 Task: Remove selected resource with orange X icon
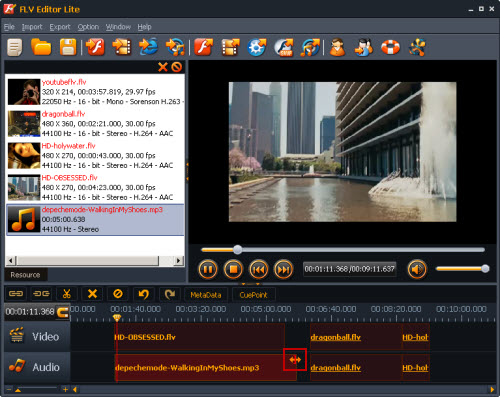[163, 67]
